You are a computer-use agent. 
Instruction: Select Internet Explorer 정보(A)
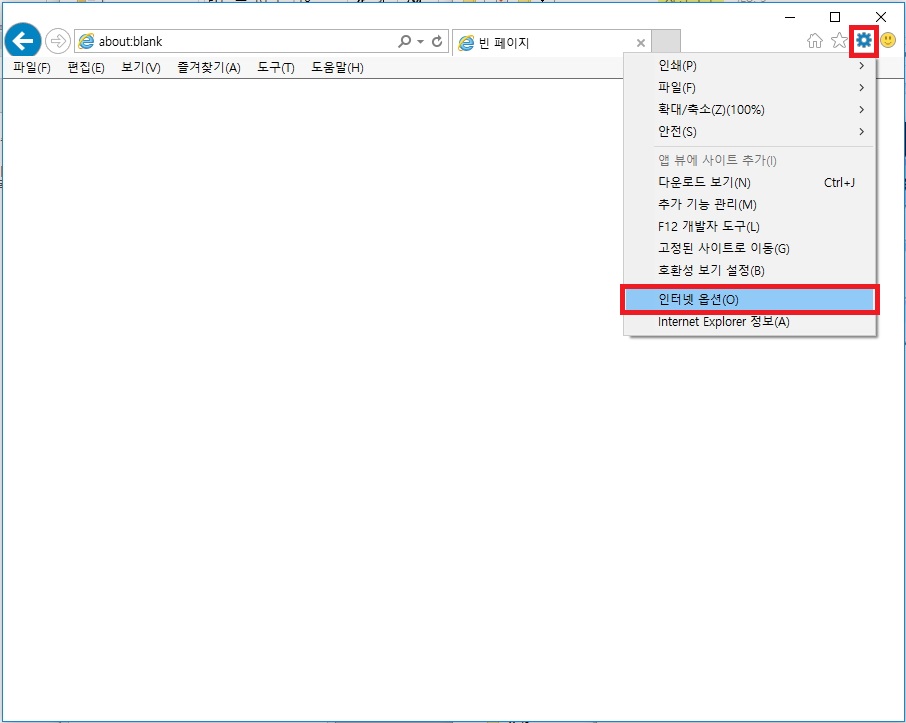[x=750, y=322]
